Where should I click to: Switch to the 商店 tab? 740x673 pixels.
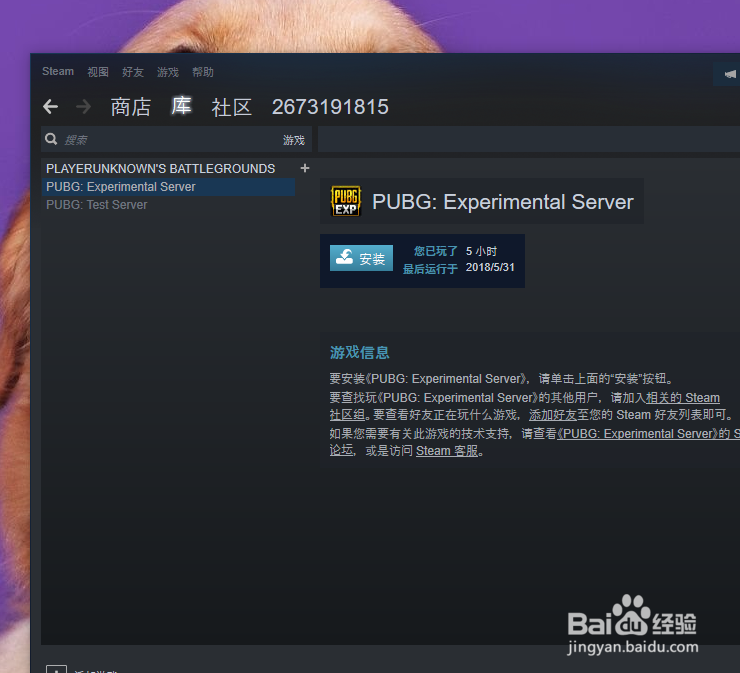pyautogui.click(x=131, y=107)
